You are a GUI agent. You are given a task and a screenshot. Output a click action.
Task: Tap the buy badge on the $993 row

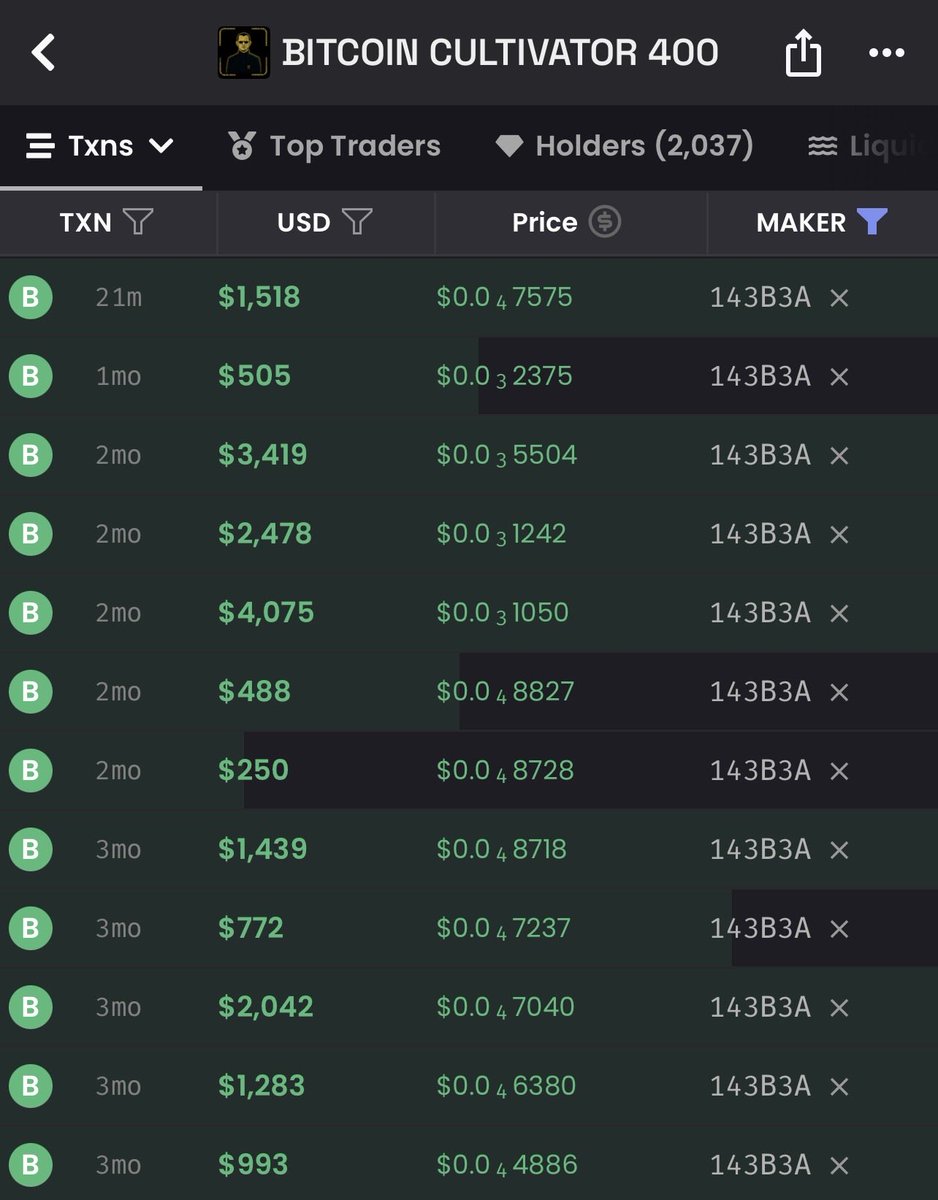click(x=30, y=1165)
